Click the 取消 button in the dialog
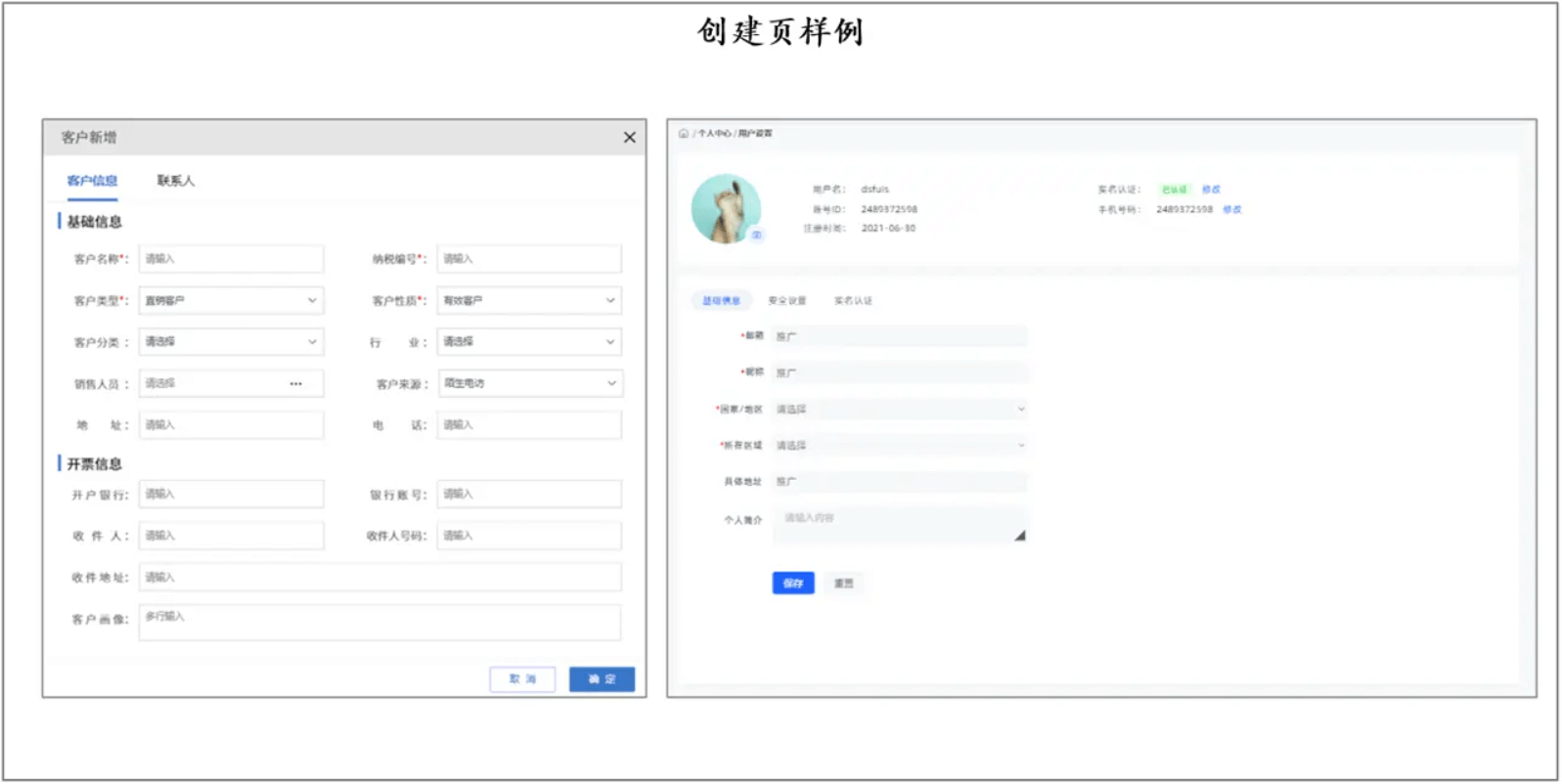This screenshot has width=1562, height=784. pos(522,679)
